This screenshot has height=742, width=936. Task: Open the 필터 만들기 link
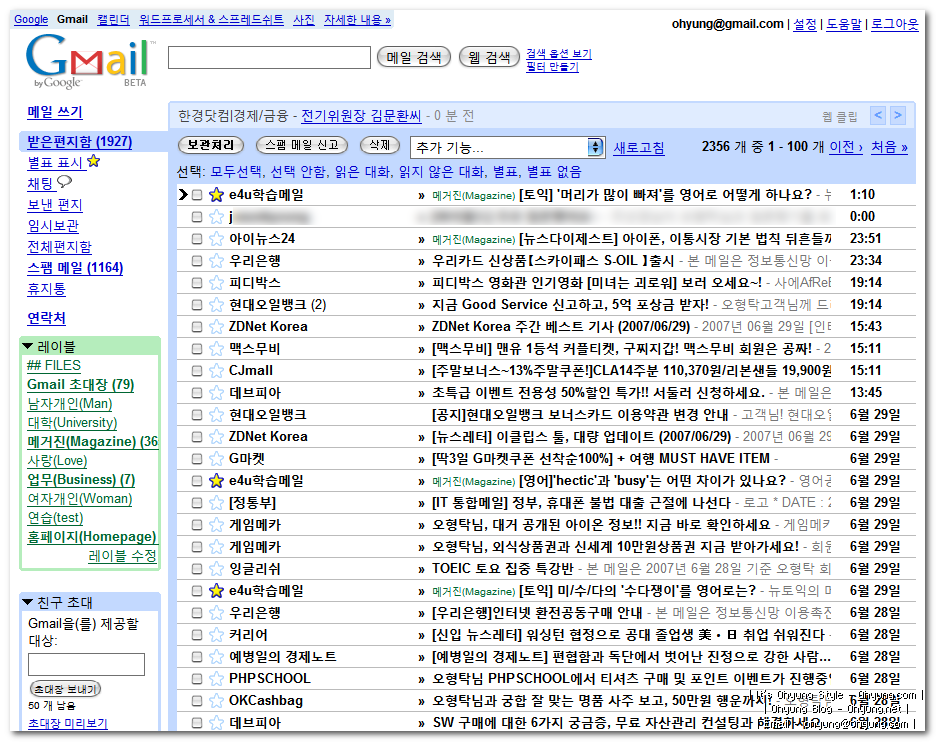point(552,67)
